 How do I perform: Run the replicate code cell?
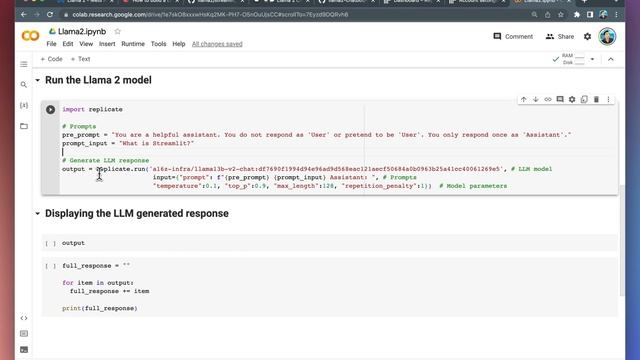(51, 109)
